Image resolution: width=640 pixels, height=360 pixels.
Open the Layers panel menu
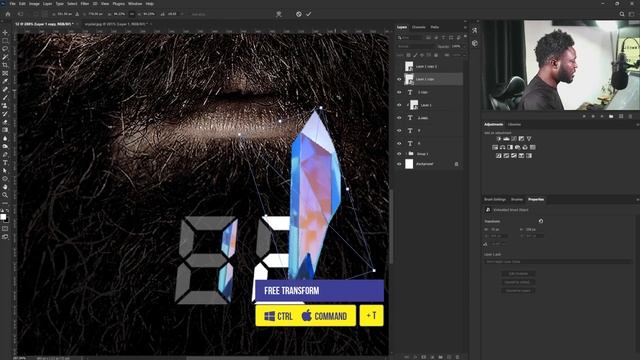(x=465, y=27)
